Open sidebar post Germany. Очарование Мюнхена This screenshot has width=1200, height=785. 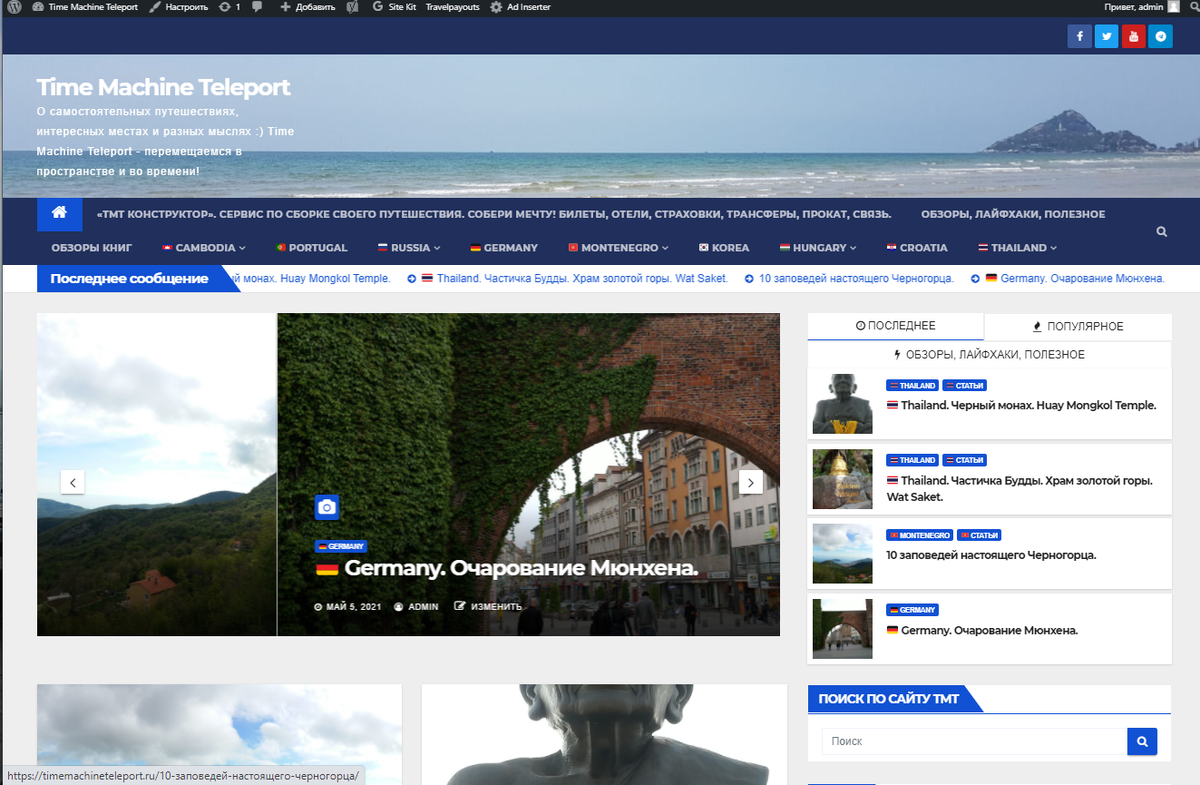[982, 631]
